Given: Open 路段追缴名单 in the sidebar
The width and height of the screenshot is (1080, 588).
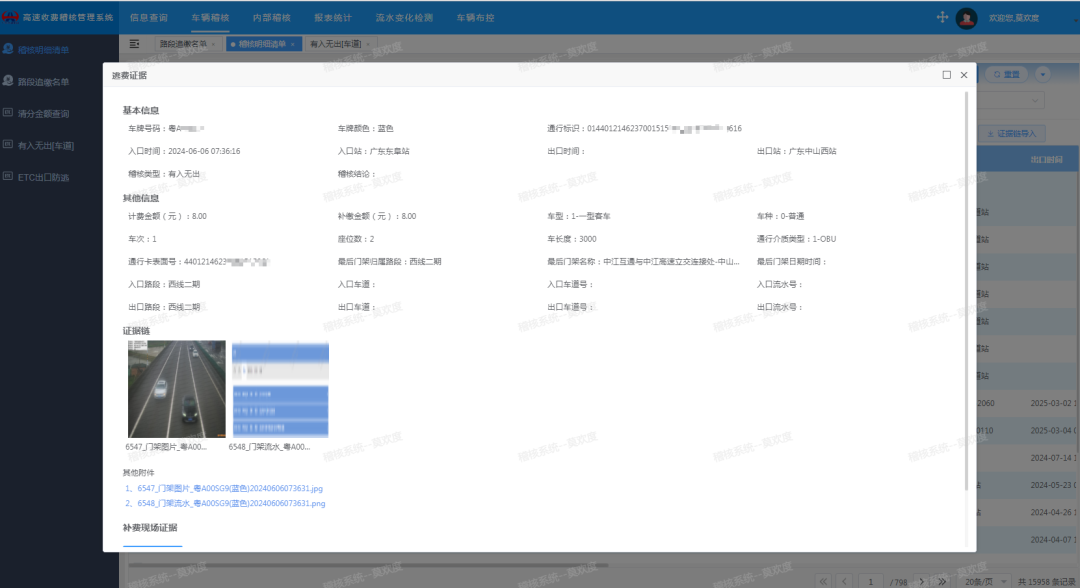Looking at the screenshot, I should point(43,82).
